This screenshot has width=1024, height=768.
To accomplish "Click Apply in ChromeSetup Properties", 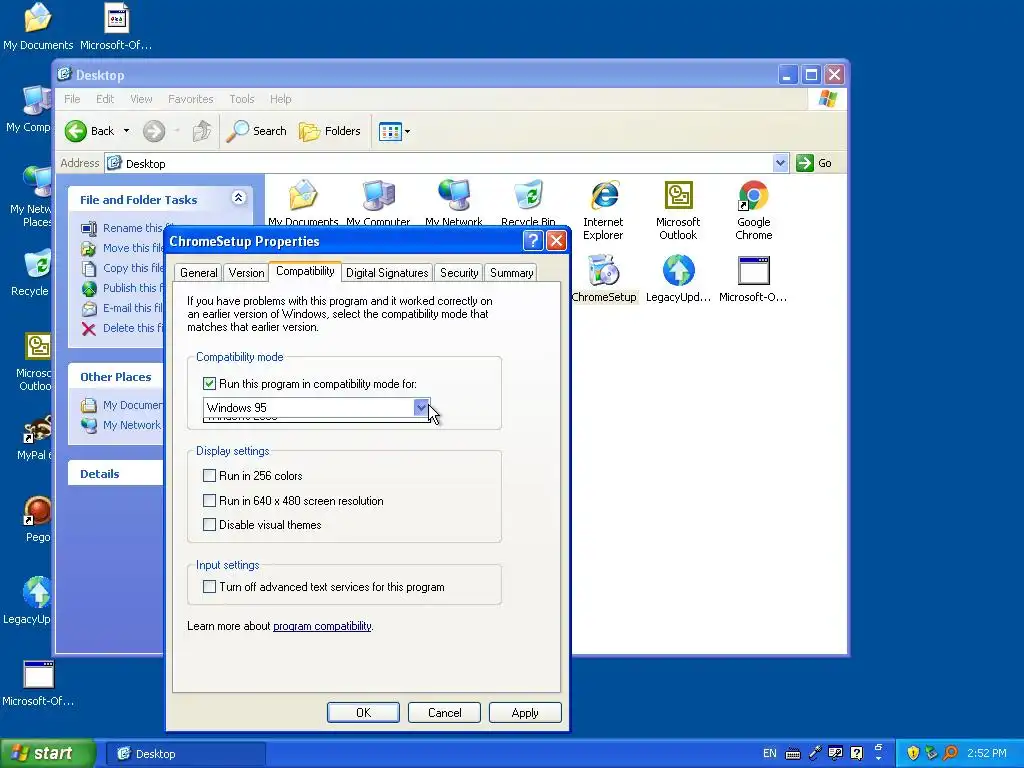I will tap(525, 712).
